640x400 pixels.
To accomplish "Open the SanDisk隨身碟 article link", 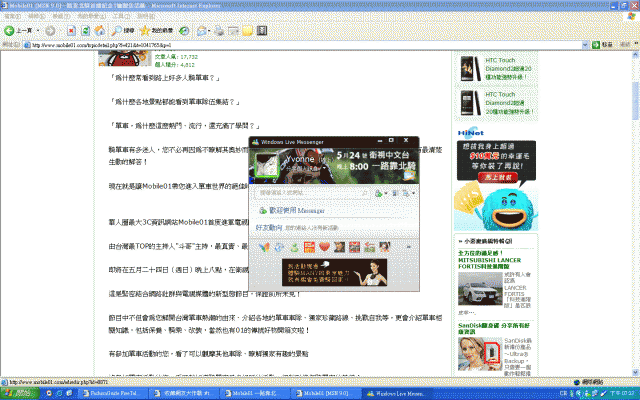I will (493, 329).
